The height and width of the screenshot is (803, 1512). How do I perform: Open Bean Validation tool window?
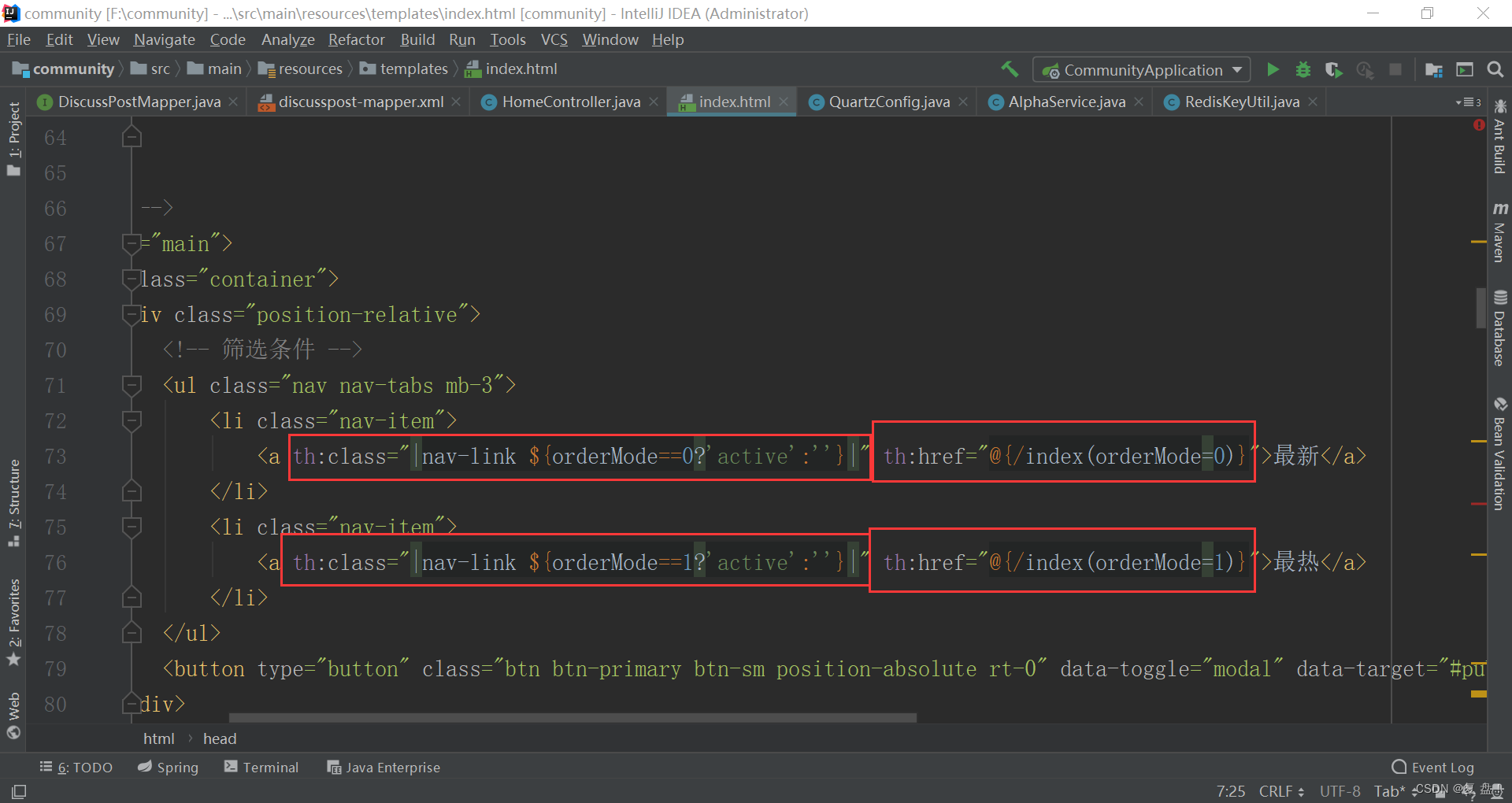pos(1499,454)
